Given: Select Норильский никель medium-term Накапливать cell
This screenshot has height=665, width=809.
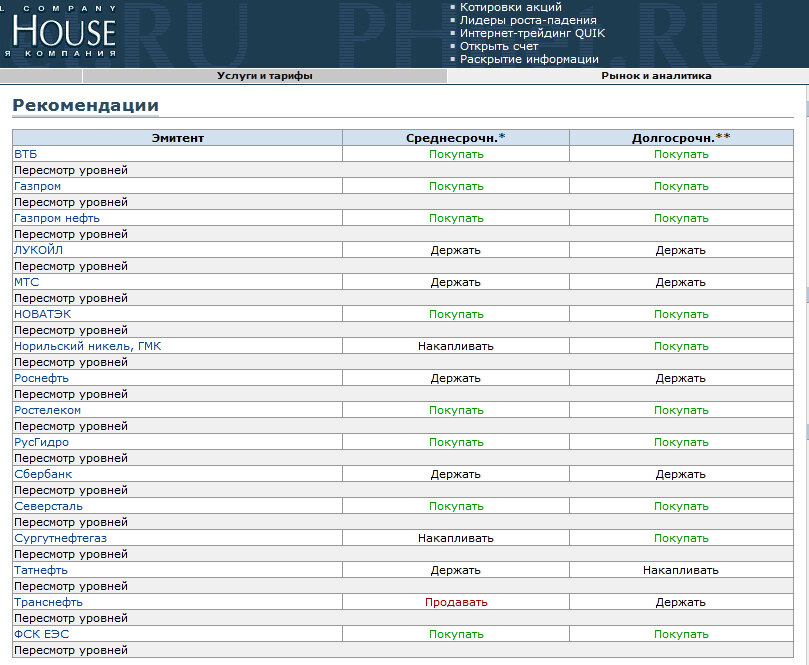Looking at the screenshot, I should pyautogui.click(x=456, y=346).
